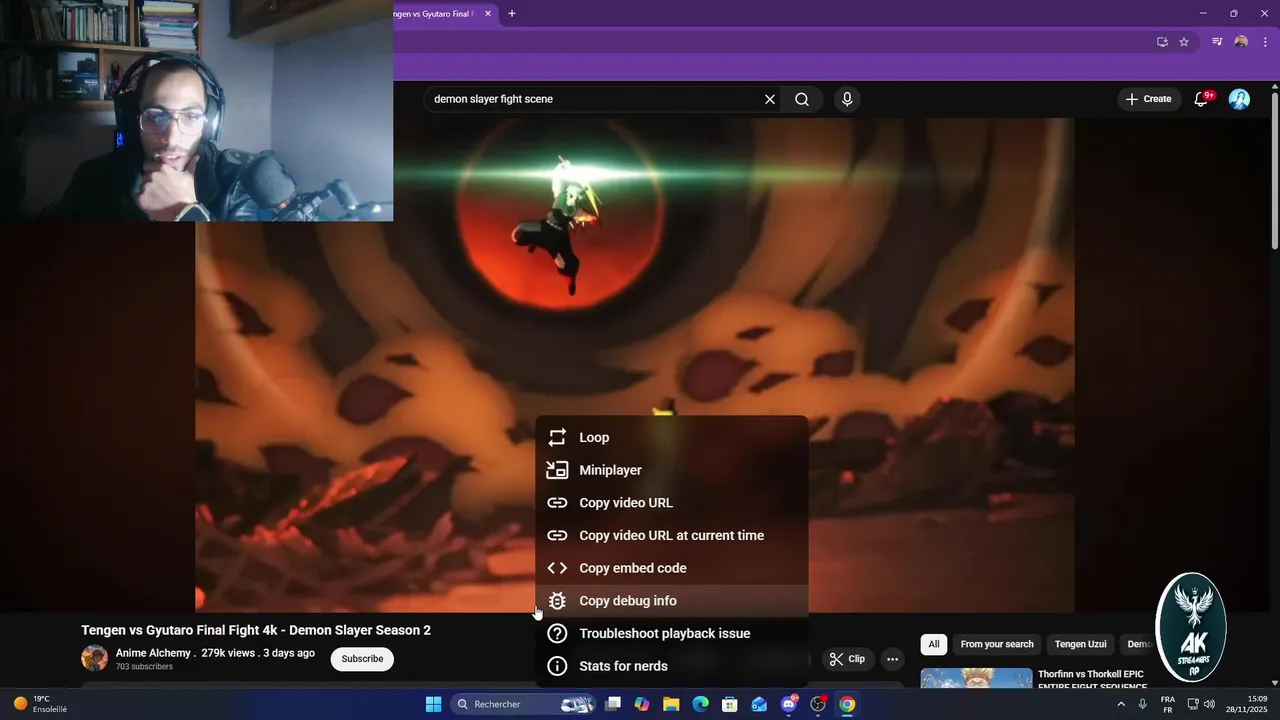Open a new browser tab
This screenshot has height=720, width=1280.
pos(512,13)
